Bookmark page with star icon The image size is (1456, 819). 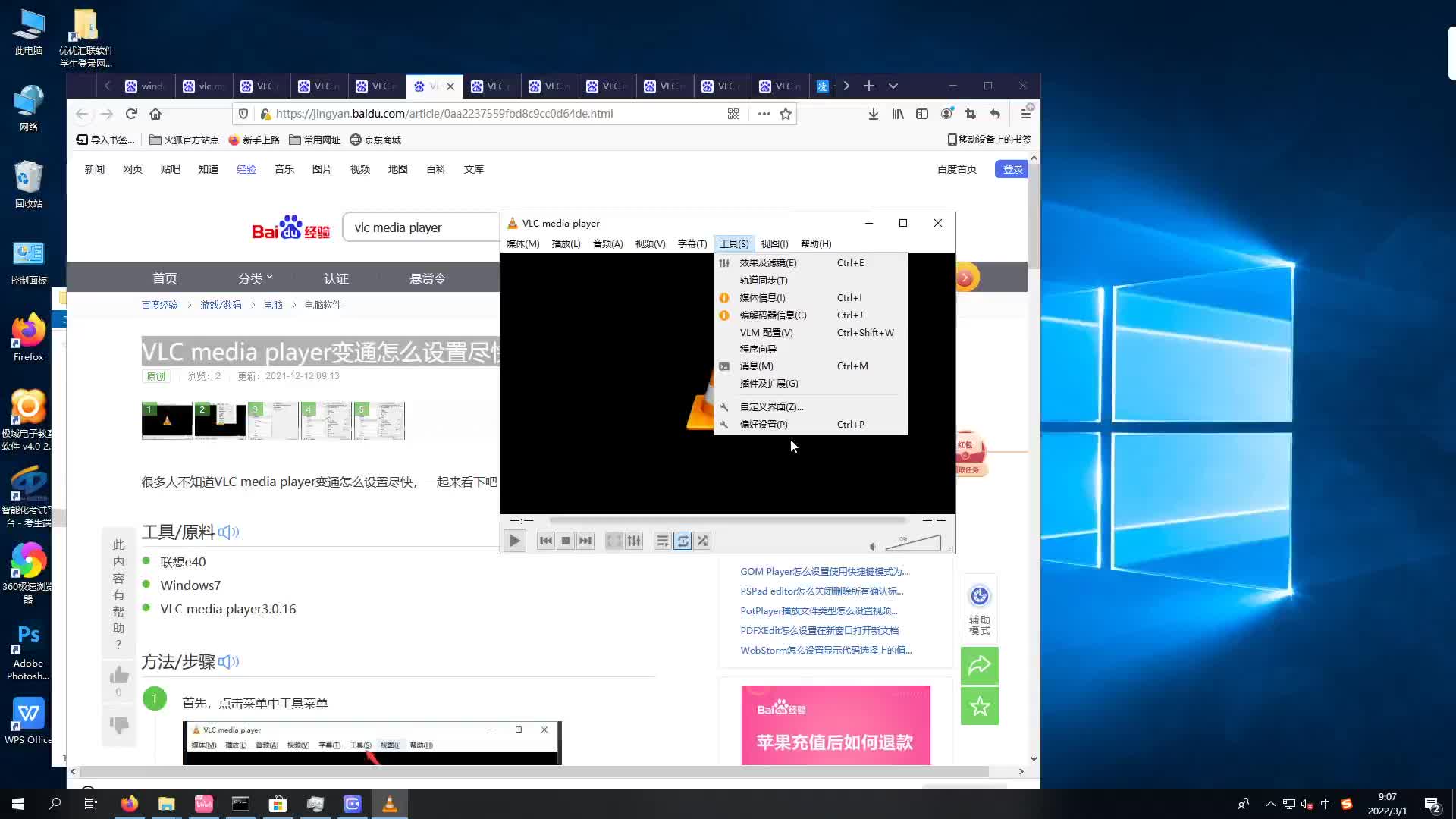point(786,114)
